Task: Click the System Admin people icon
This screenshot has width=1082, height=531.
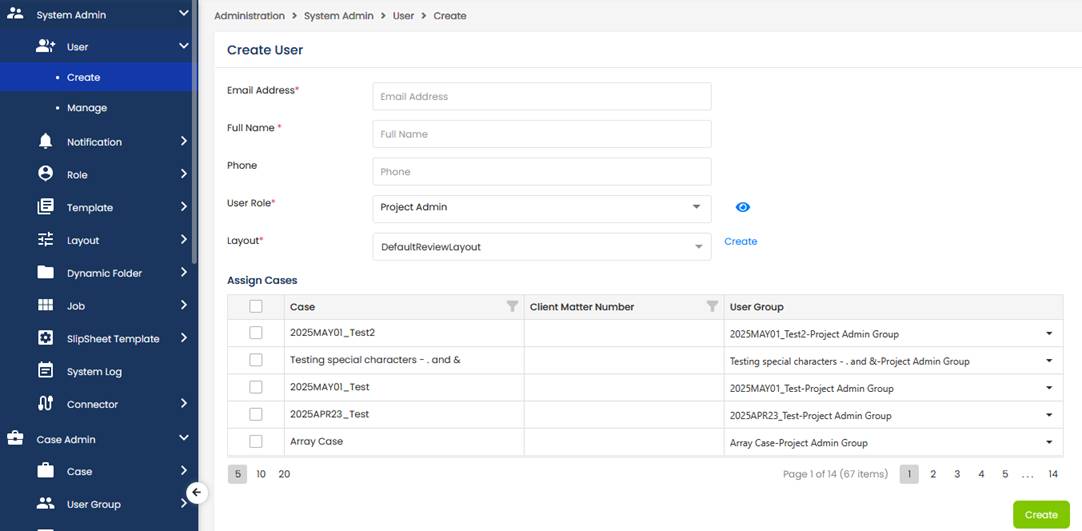Action: tap(15, 14)
